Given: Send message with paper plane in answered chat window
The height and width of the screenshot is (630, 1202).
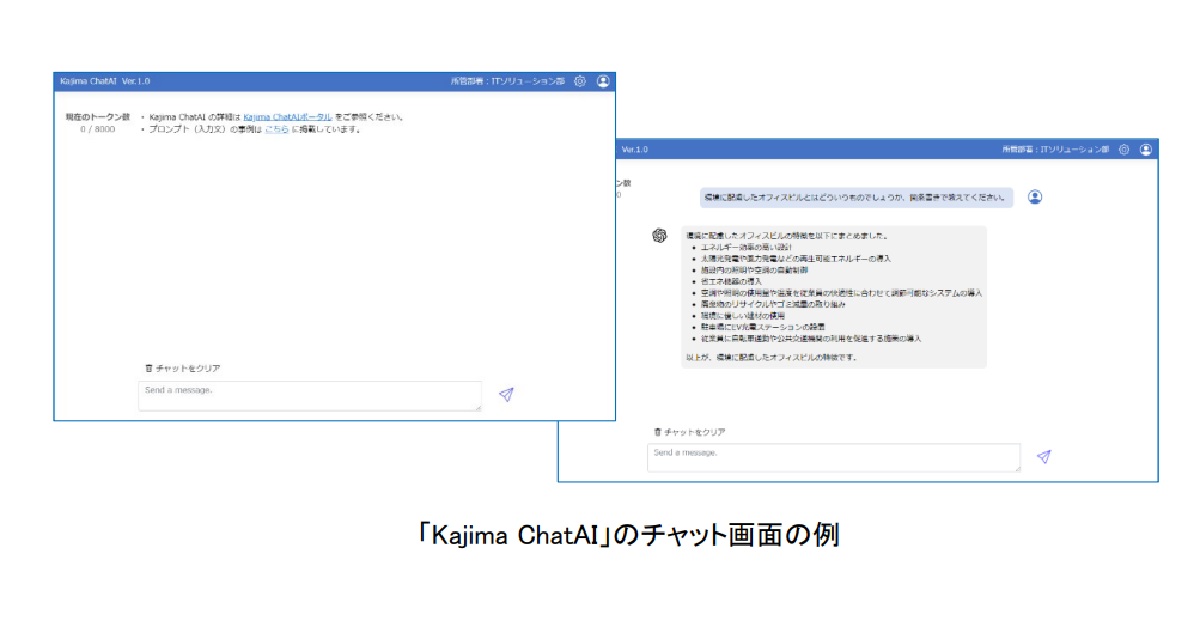Looking at the screenshot, I should (1044, 457).
